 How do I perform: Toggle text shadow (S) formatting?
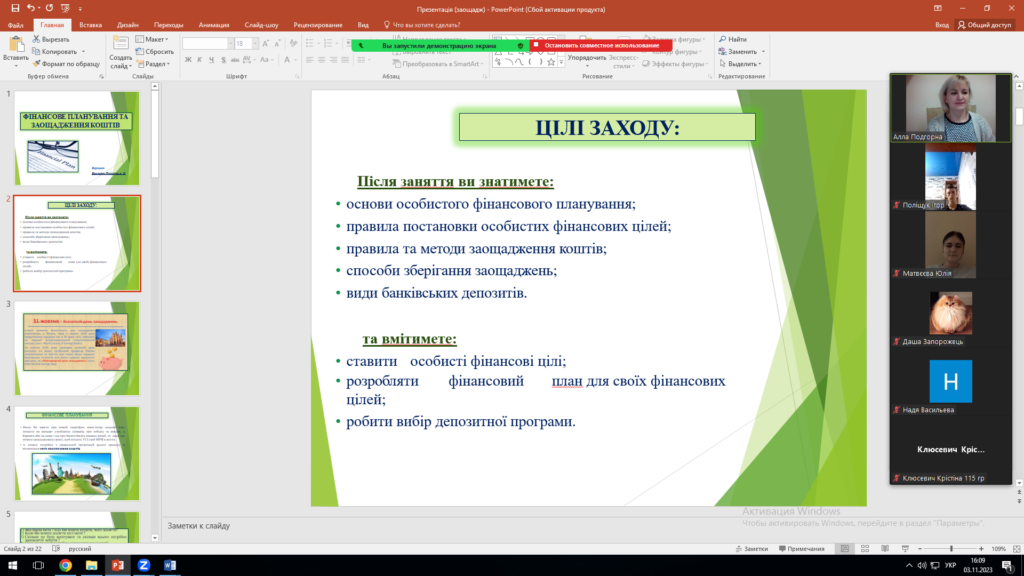tap(223, 60)
